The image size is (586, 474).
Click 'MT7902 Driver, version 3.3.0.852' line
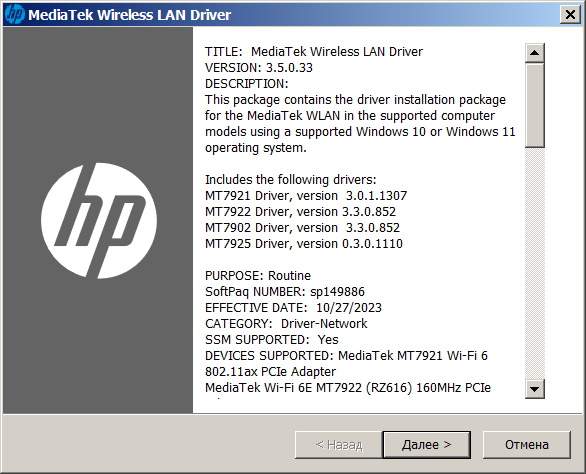point(302,228)
